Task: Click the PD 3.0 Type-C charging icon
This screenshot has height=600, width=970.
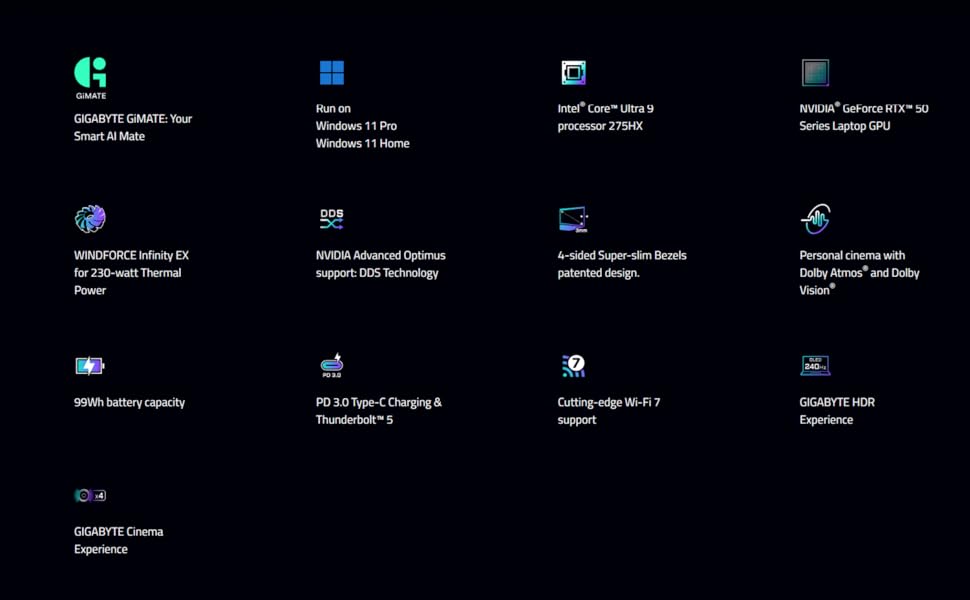Action: (332, 366)
